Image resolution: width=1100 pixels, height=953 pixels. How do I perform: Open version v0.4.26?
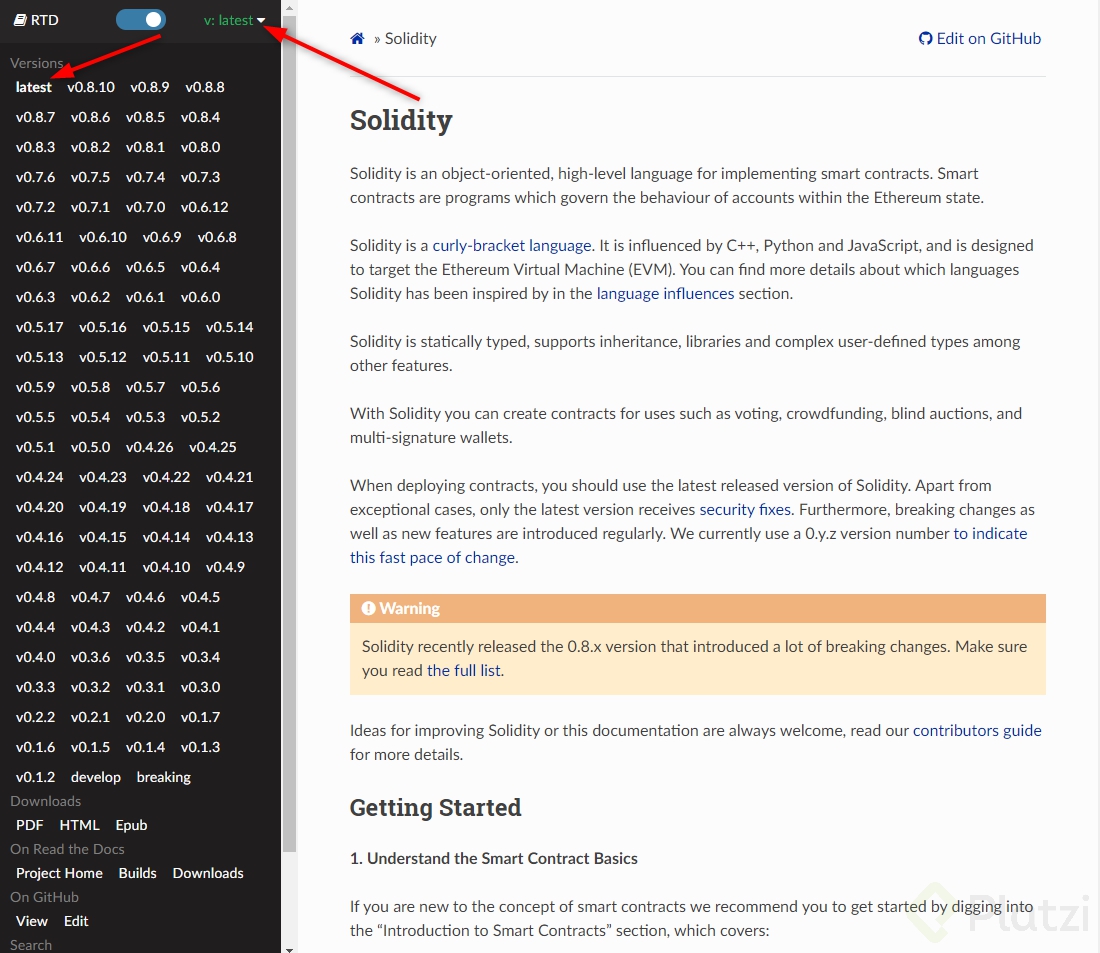click(149, 447)
